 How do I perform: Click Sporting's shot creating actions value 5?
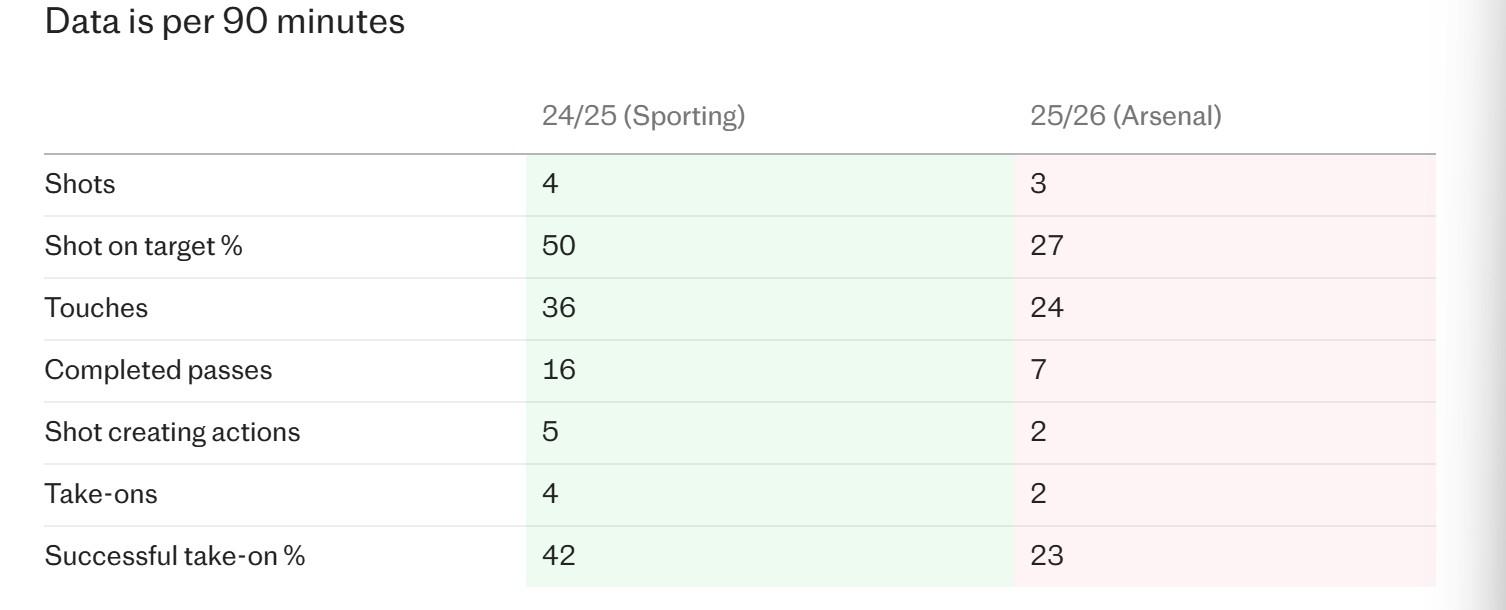[550, 432]
